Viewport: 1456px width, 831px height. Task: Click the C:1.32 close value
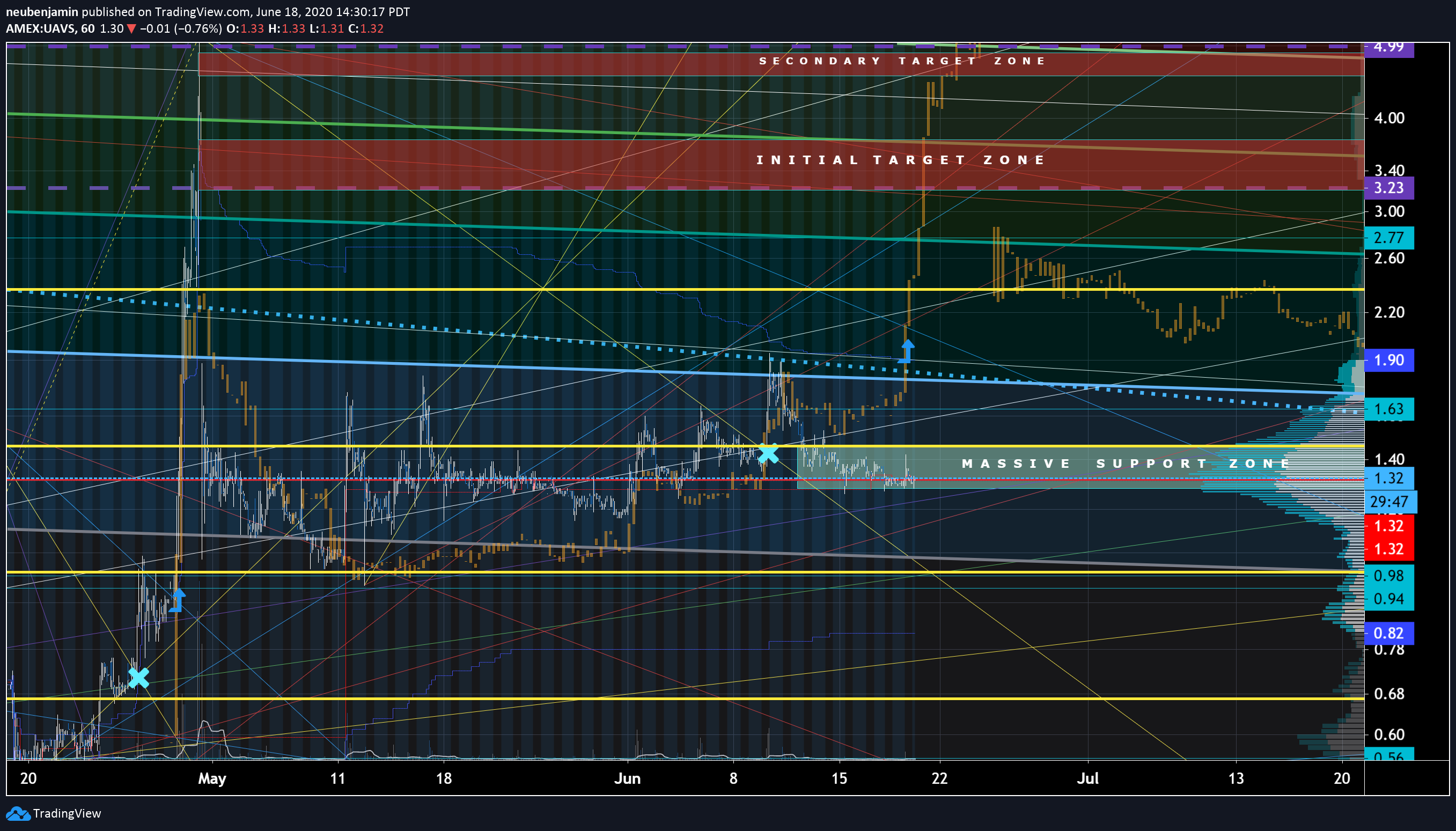tap(366, 28)
